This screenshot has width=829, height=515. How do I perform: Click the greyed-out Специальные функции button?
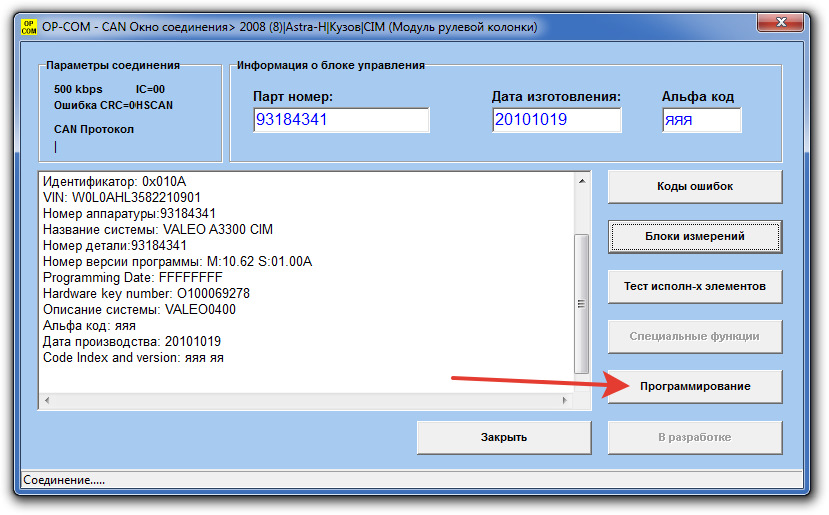coord(695,336)
